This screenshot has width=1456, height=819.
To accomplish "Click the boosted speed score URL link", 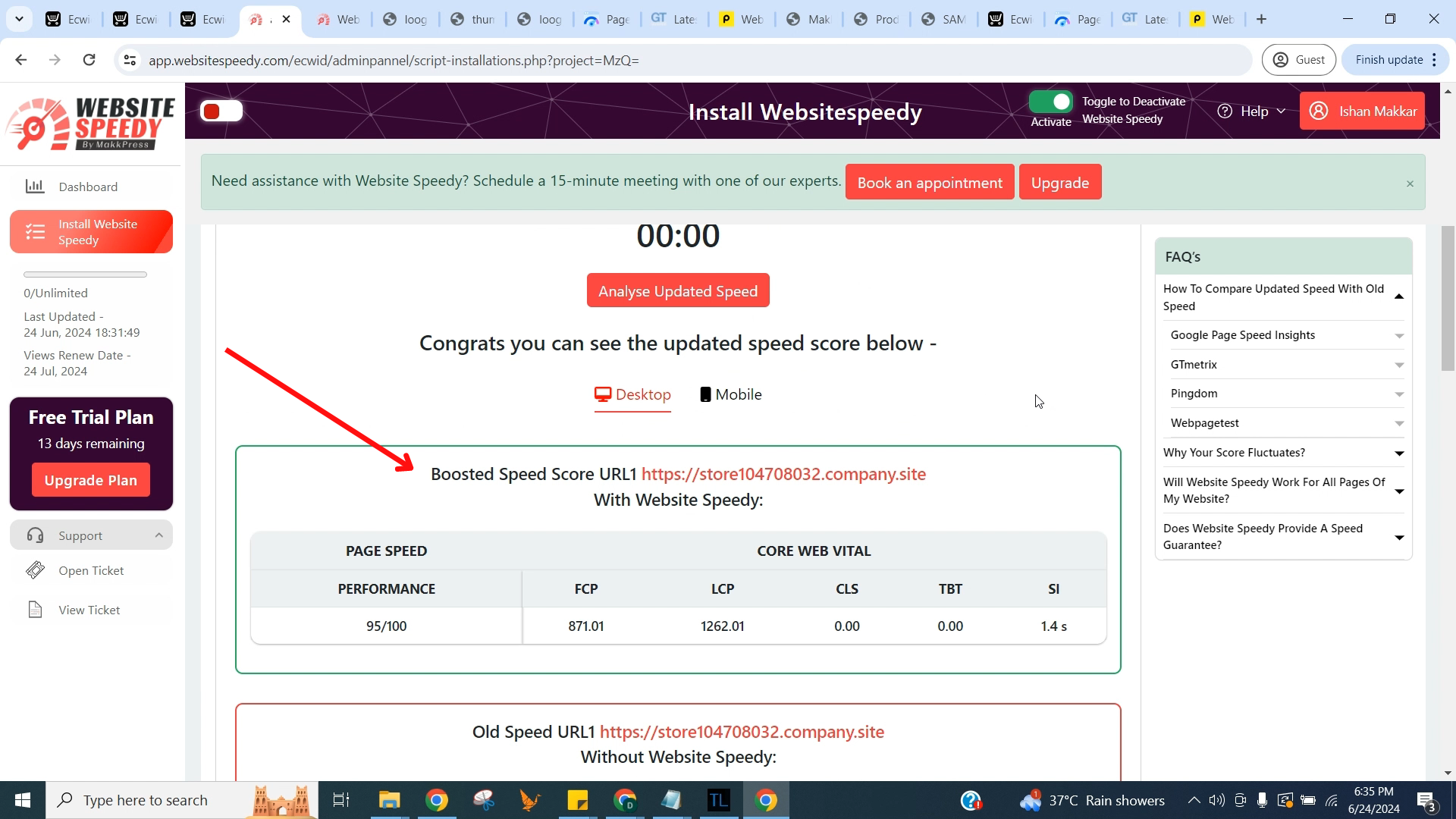I will [784, 474].
